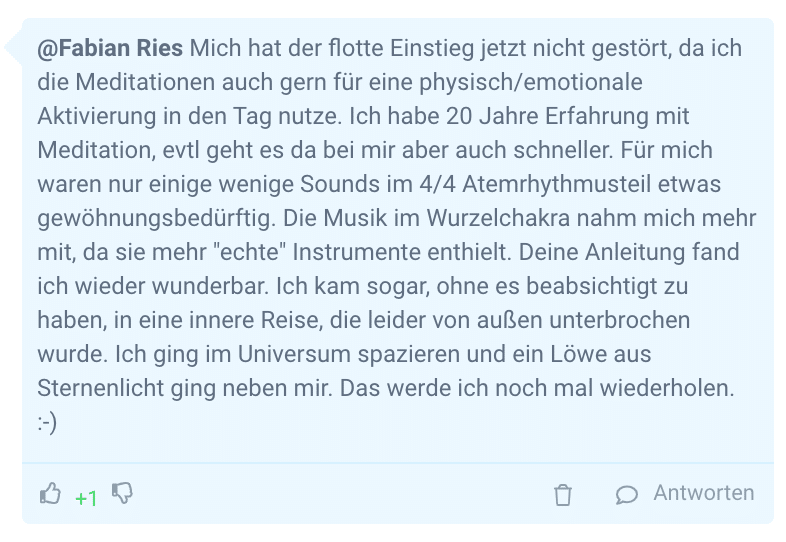This screenshot has height=542, width=786.
Task: Click the word Aktivierung in the comment
Action: [x=97, y=116]
